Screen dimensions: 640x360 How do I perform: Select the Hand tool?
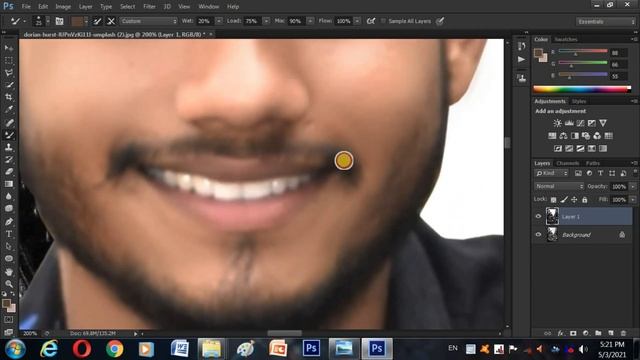coord(9,271)
